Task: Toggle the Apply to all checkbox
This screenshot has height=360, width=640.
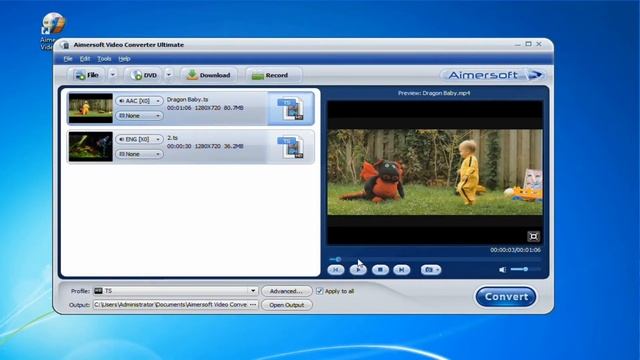Action: pos(320,291)
